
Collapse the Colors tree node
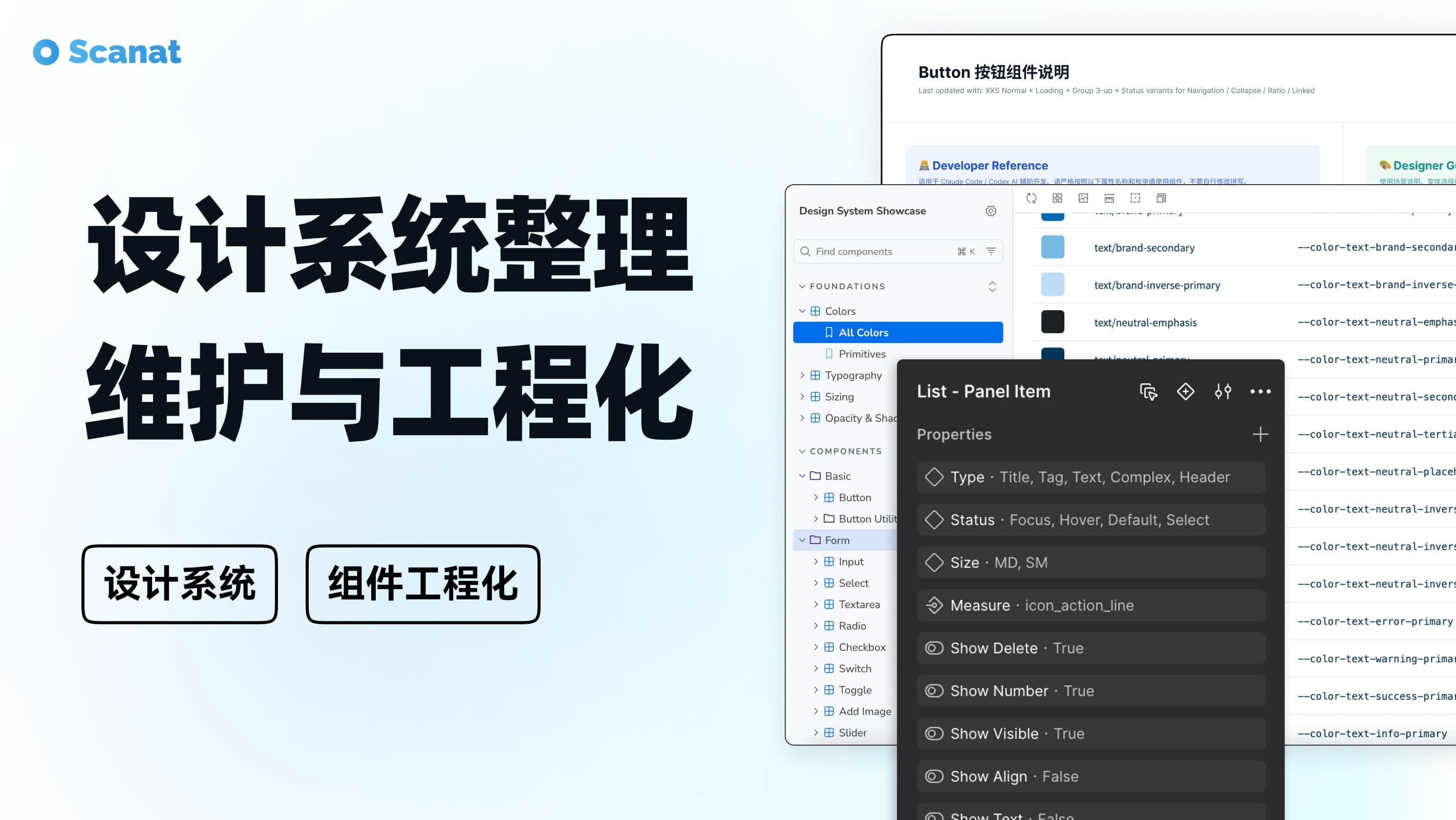click(x=802, y=311)
